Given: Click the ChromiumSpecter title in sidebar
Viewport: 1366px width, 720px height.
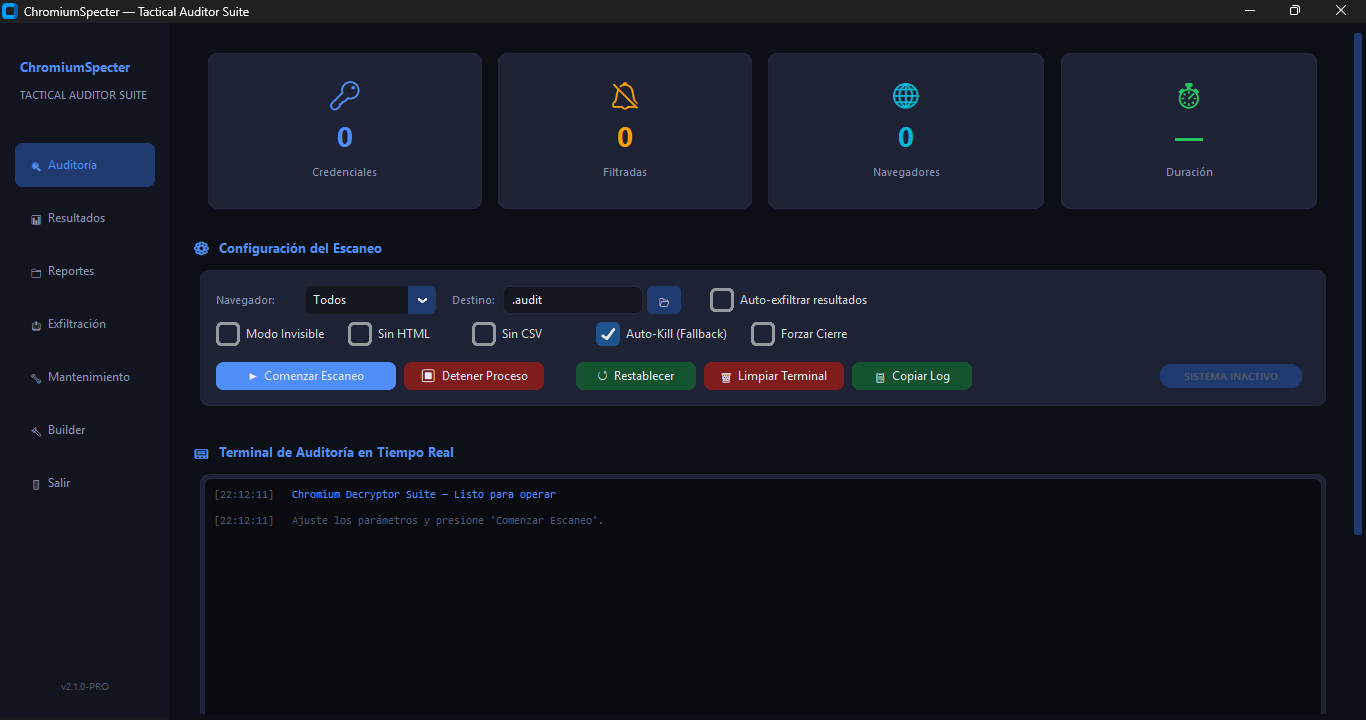Looking at the screenshot, I should click(75, 68).
